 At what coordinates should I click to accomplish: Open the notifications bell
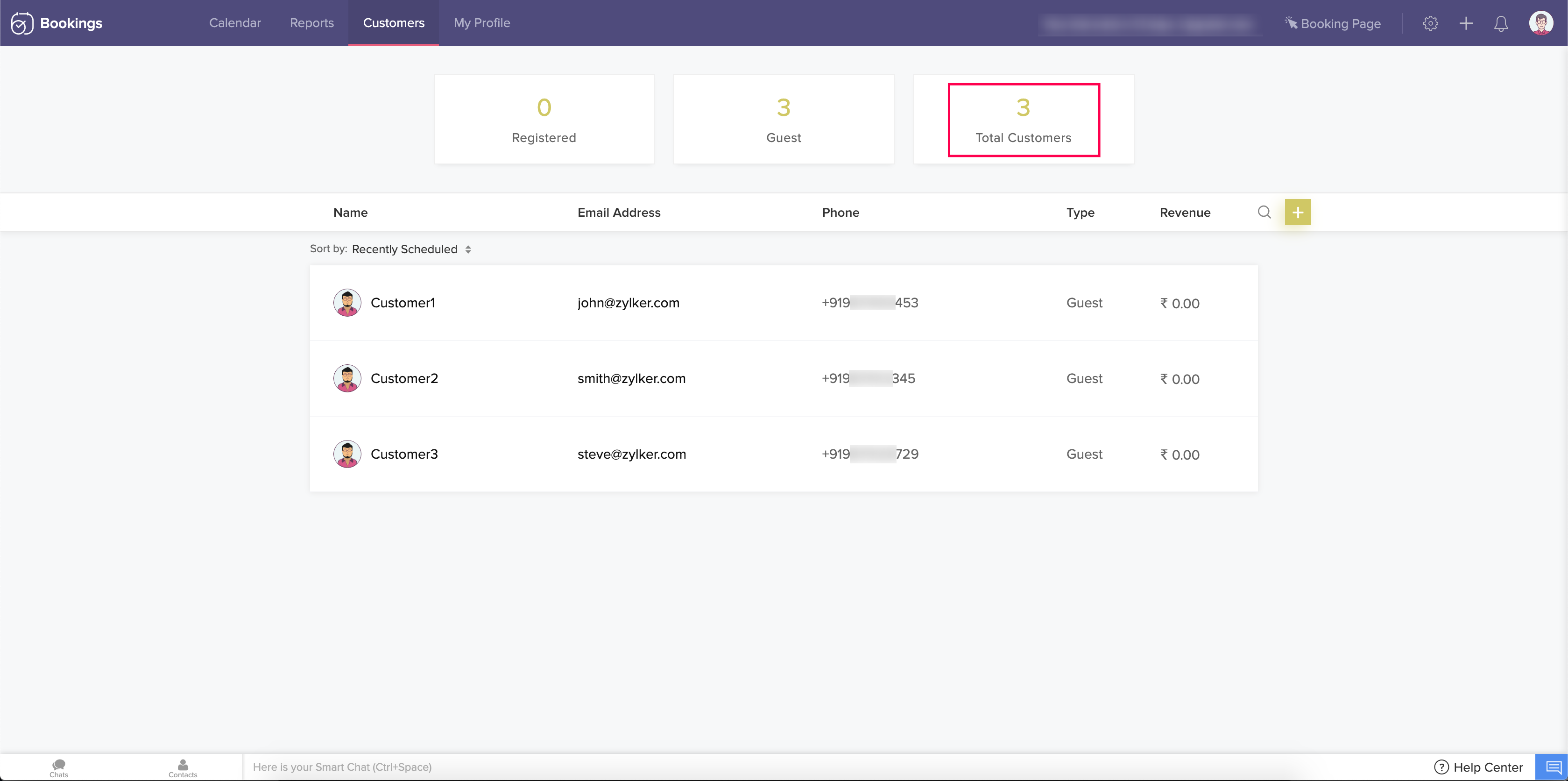pos(1501,24)
